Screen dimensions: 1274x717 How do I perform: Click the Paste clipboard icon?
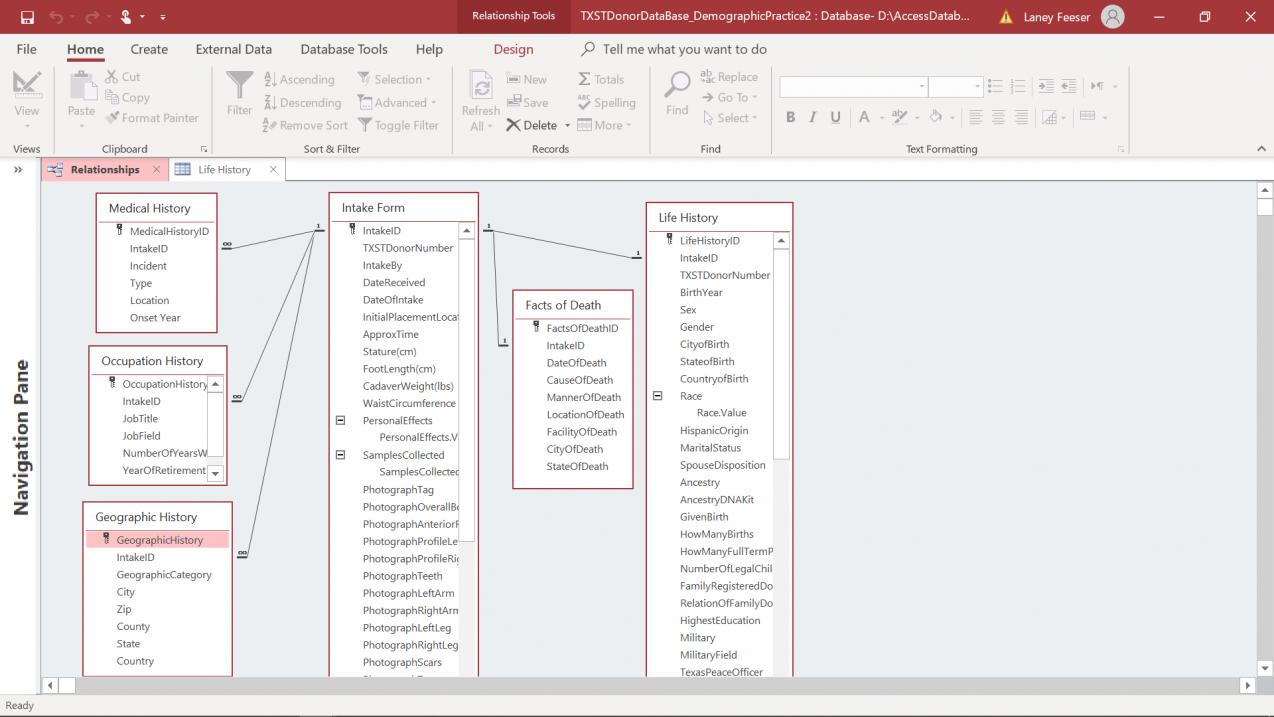click(81, 86)
